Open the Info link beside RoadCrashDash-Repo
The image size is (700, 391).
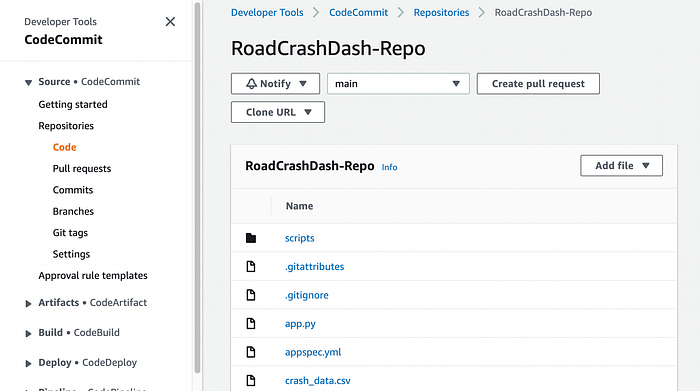tap(389, 167)
